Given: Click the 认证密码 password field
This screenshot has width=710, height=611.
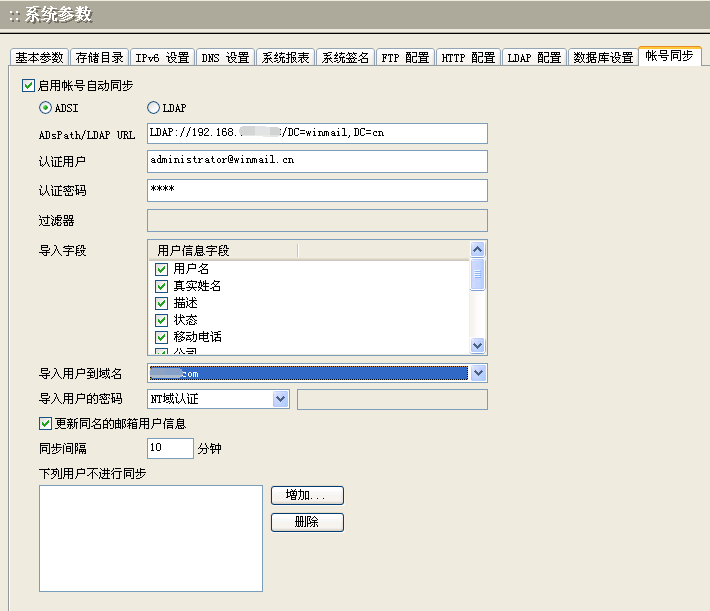Looking at the screenshot, I should coord(317,190).
